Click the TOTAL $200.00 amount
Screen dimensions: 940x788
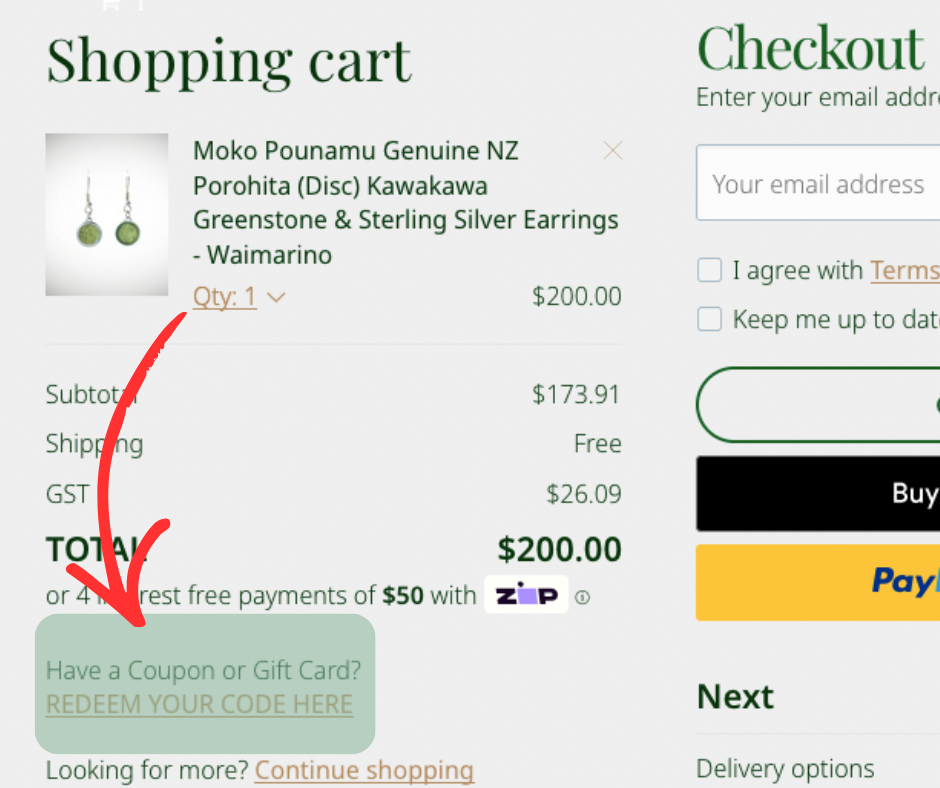click(x=558, y=549)
